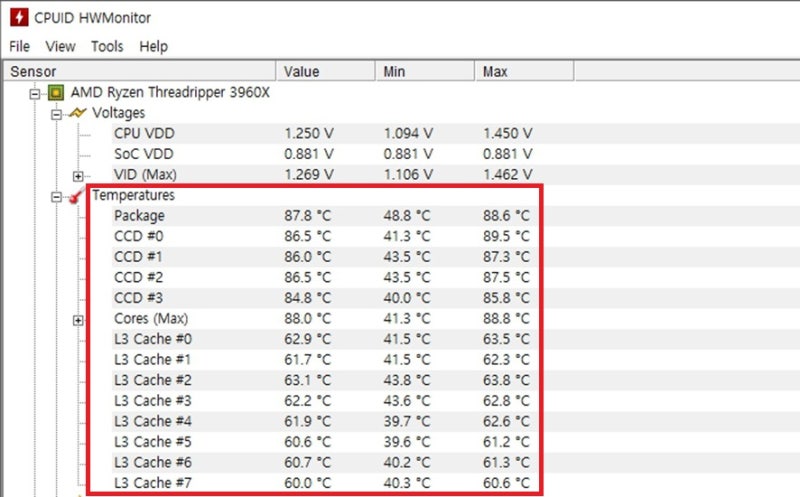Click the Package value 87.8 °C
This screenshot has width=800, height=497.
pos(308,216)
